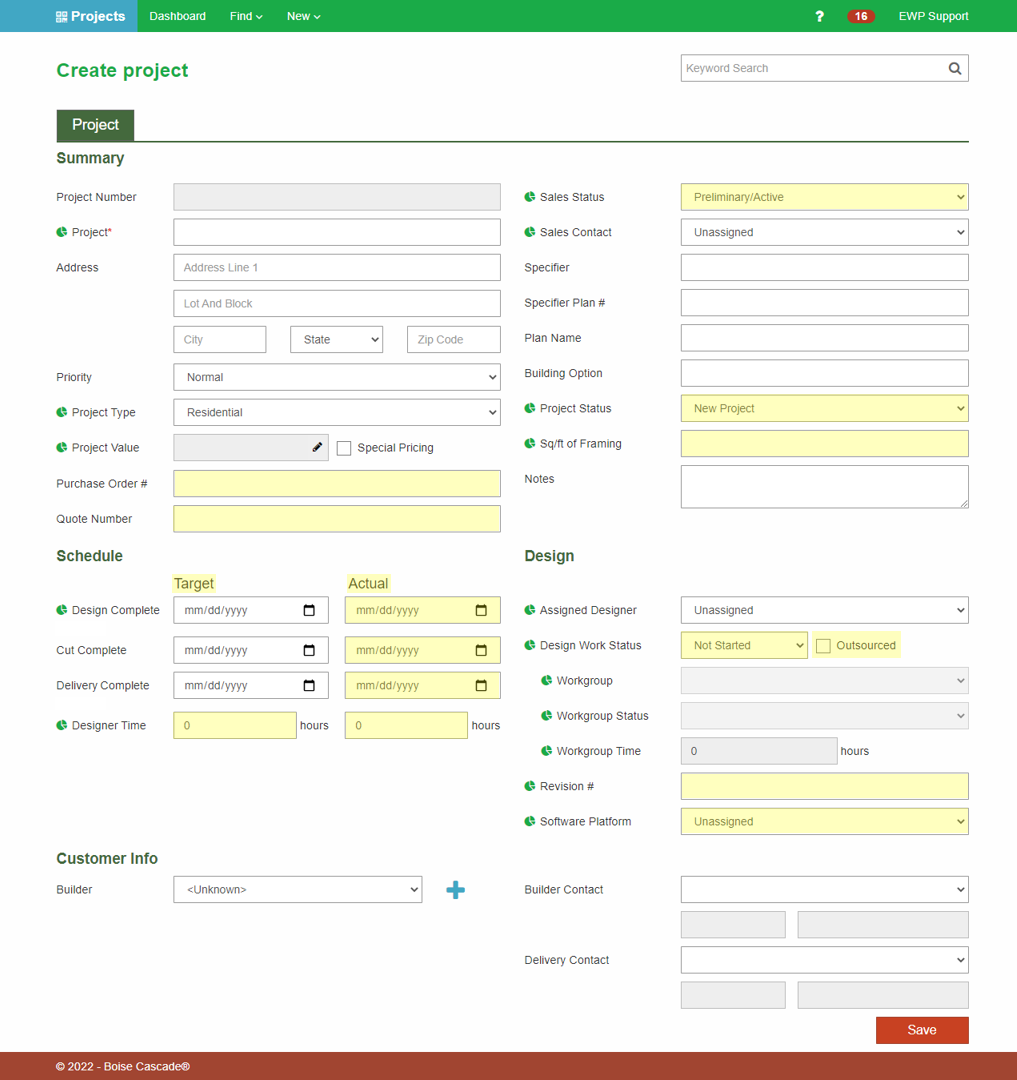Click the Lot And Block field
The image size is (1017, 1080).
pyautogui.click(x=337, y=304)
